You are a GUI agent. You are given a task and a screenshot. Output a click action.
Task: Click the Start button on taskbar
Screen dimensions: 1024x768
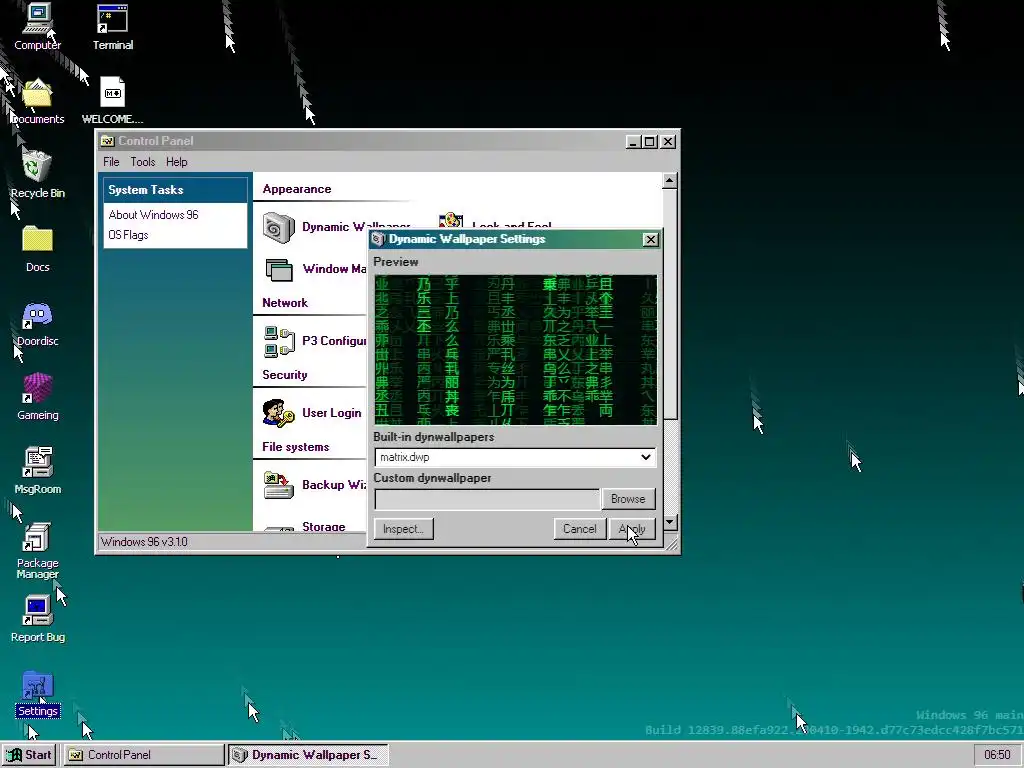29,755
